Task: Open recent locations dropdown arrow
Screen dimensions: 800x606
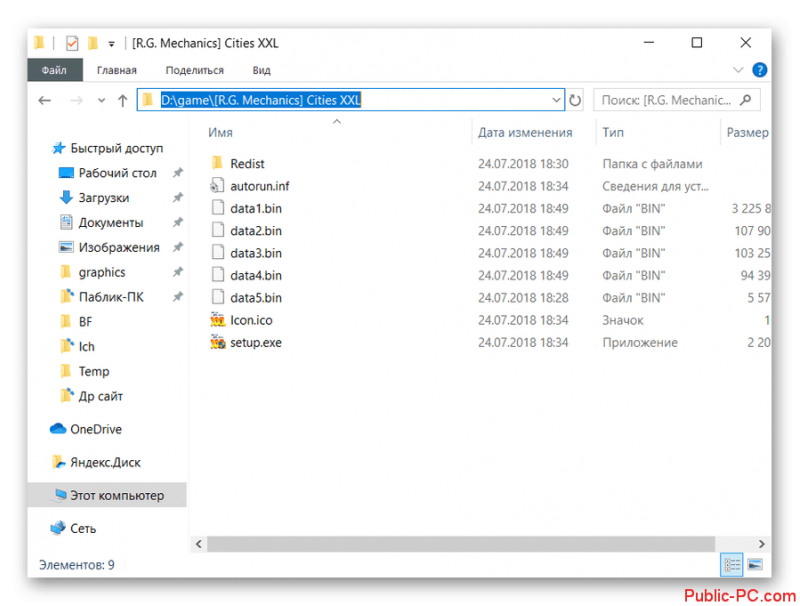Action: (101, 100)
